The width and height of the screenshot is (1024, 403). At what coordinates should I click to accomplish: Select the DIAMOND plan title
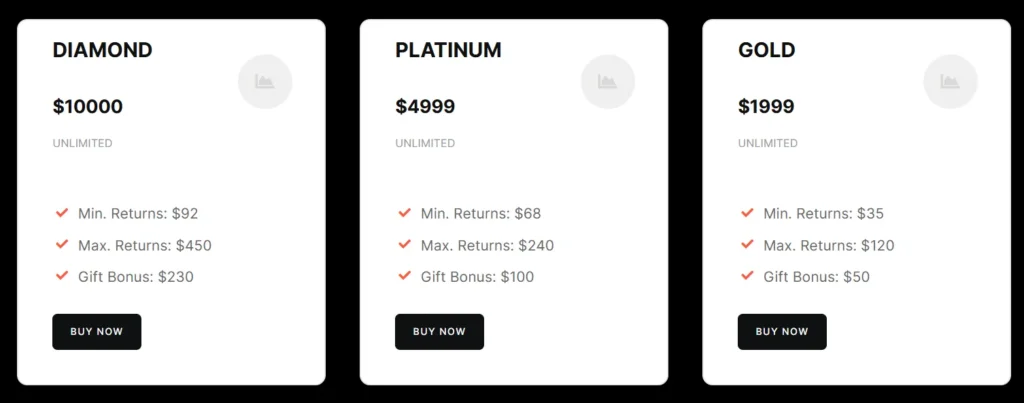pyautogui.click(x=102, y=50)
